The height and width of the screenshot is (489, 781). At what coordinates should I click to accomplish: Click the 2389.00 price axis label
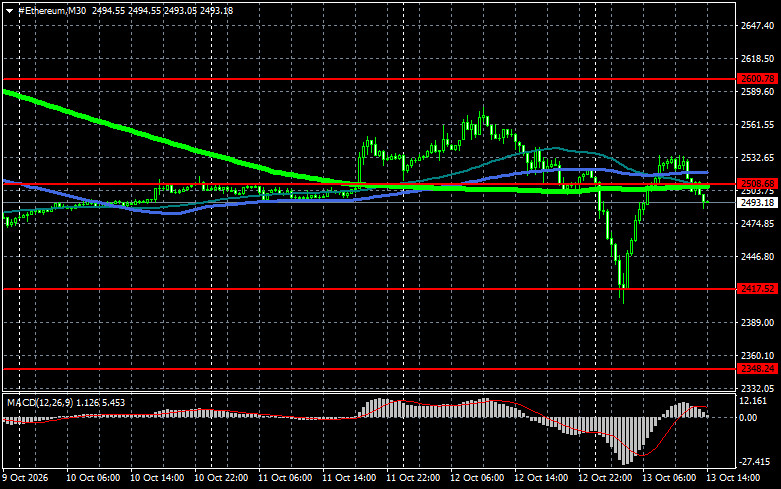(758, 323)
